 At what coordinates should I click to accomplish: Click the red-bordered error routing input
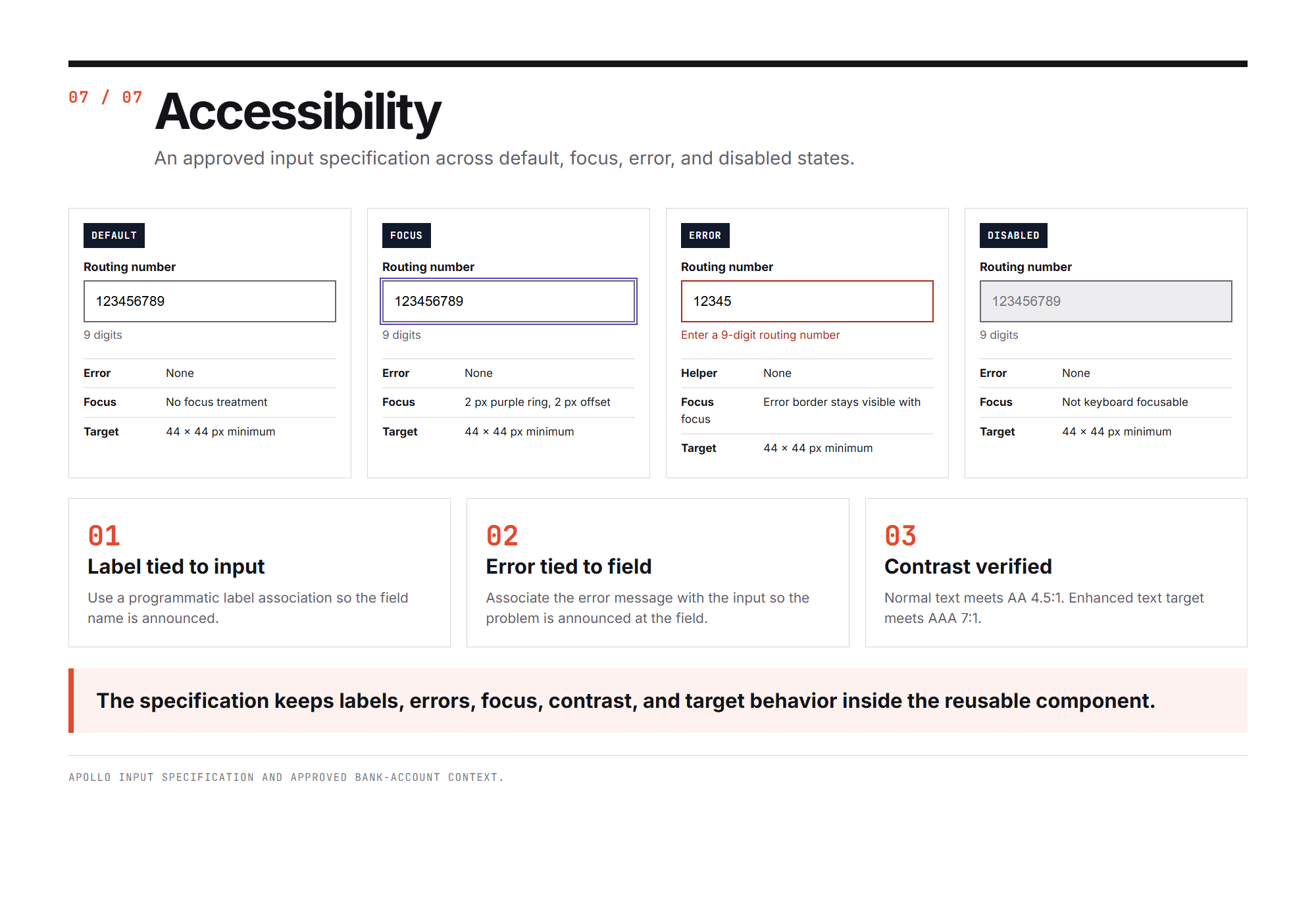[807, 301]
